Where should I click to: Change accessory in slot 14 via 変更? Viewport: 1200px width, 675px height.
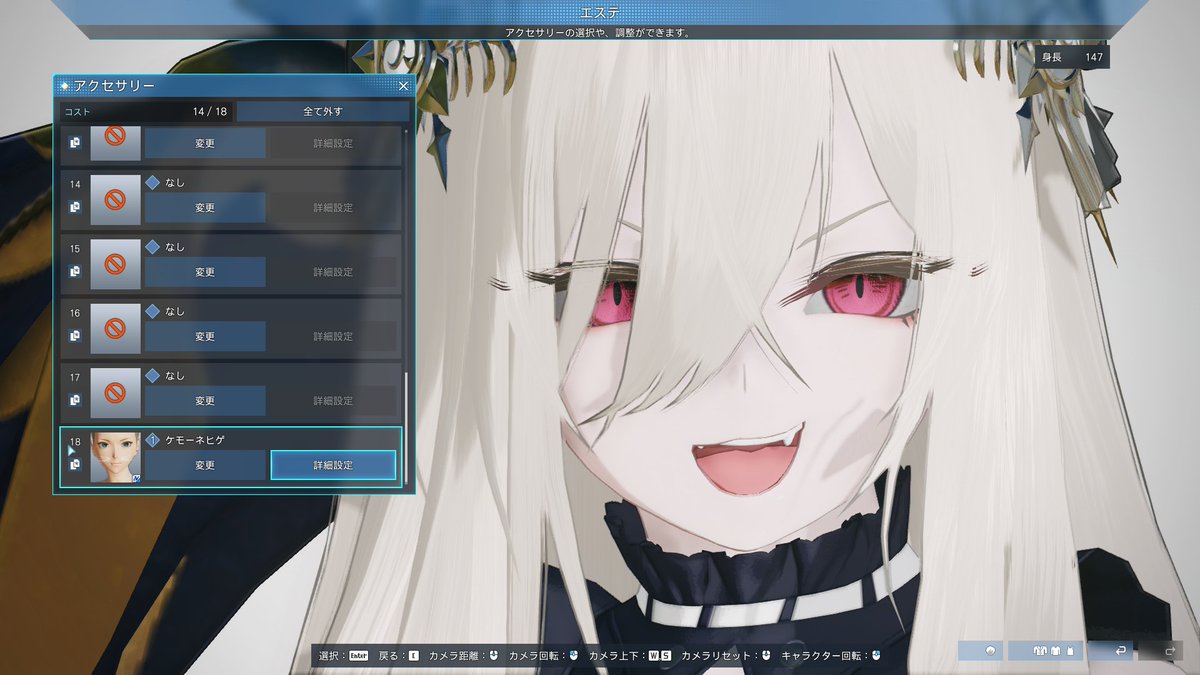(205, 207)
